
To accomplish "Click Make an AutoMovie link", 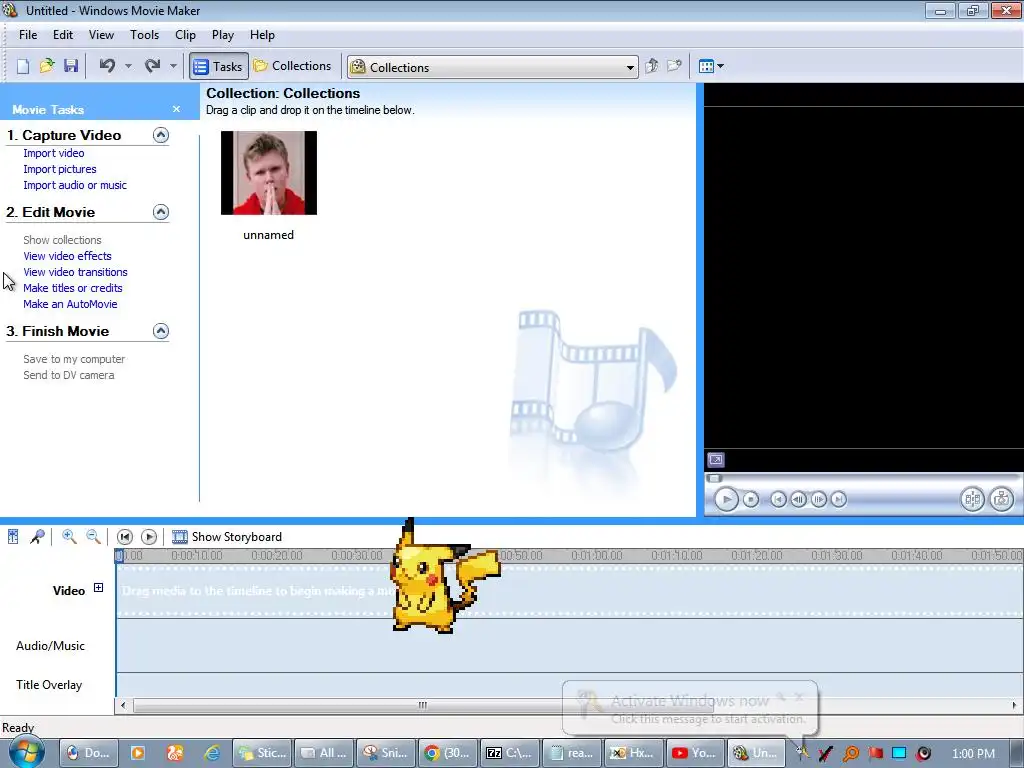I will click(71, 304).
